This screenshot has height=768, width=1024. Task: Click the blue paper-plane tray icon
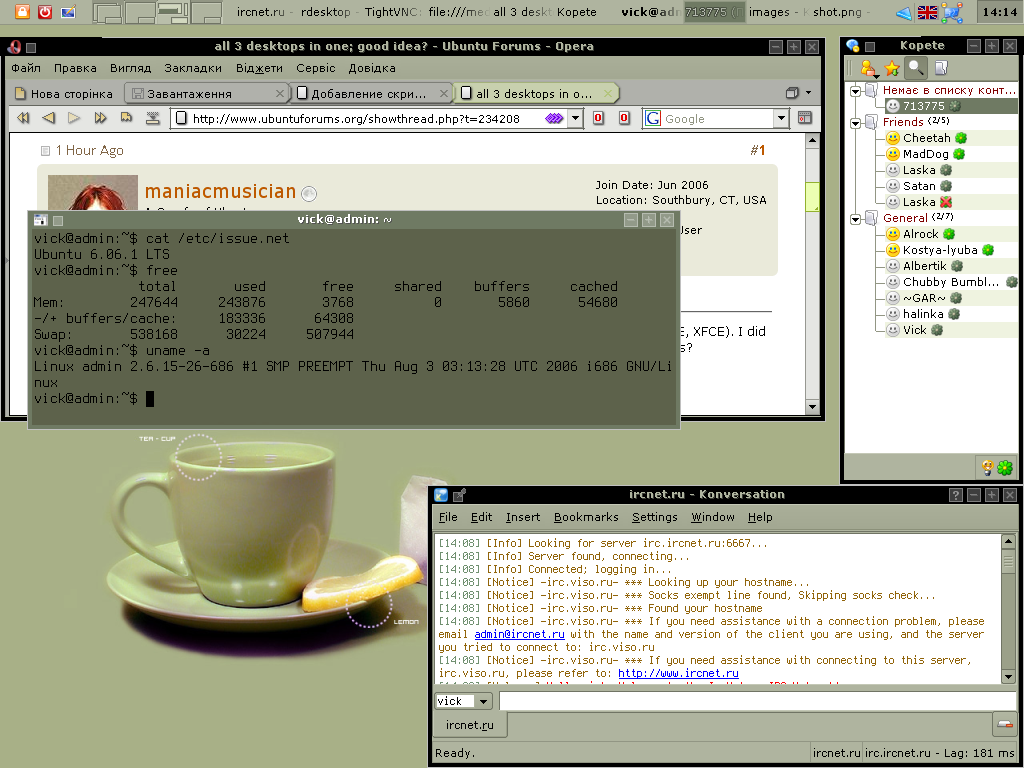(x=904, y=12)
